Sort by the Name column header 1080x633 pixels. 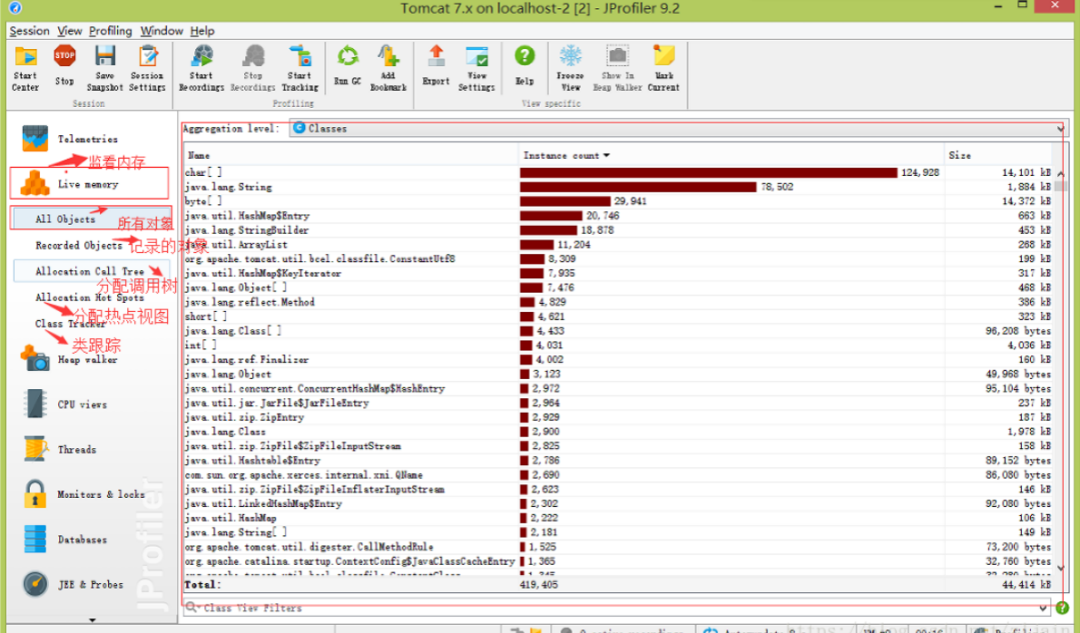pos(351,156)
